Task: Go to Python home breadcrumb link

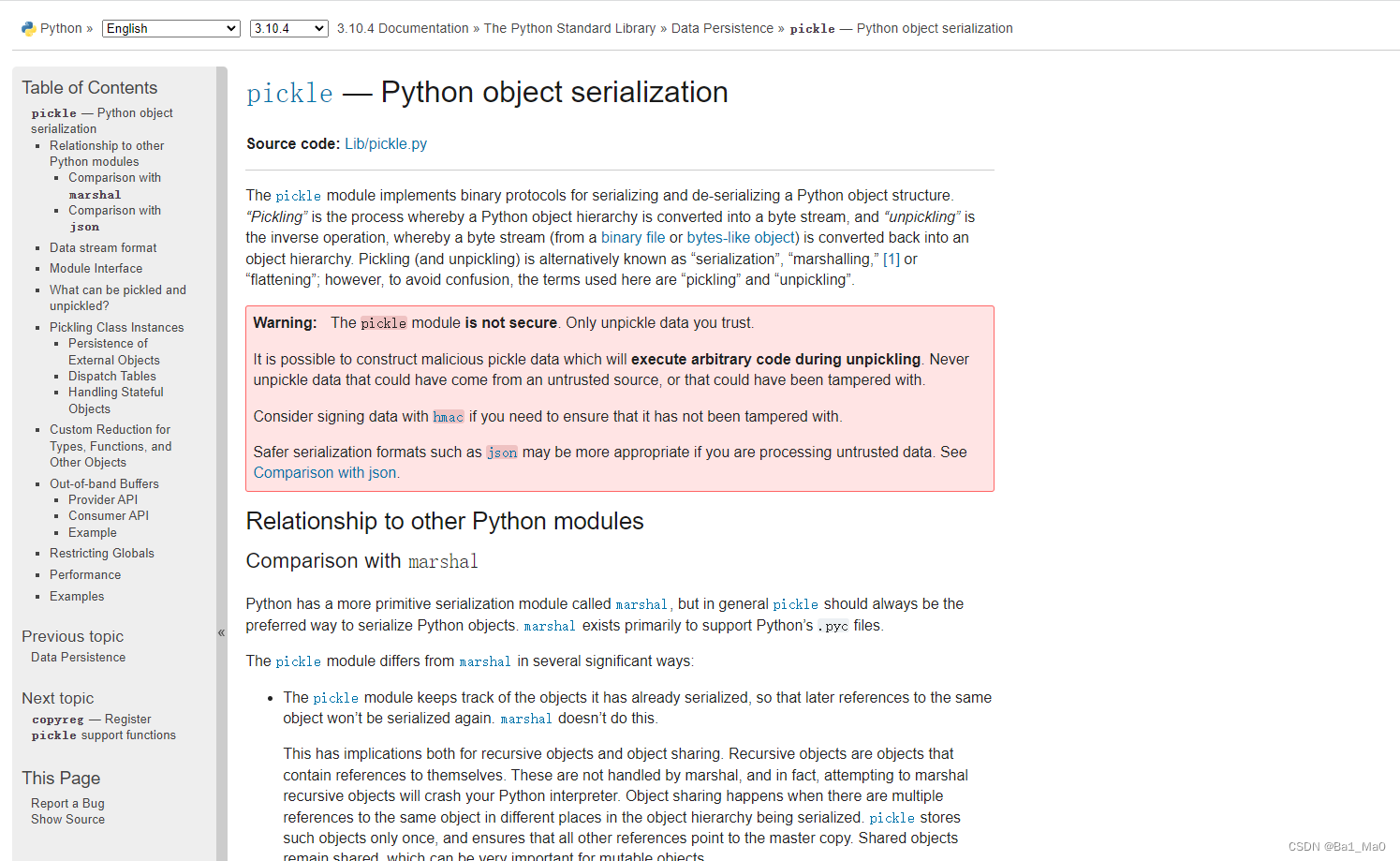Action: (x=61, y=29)
